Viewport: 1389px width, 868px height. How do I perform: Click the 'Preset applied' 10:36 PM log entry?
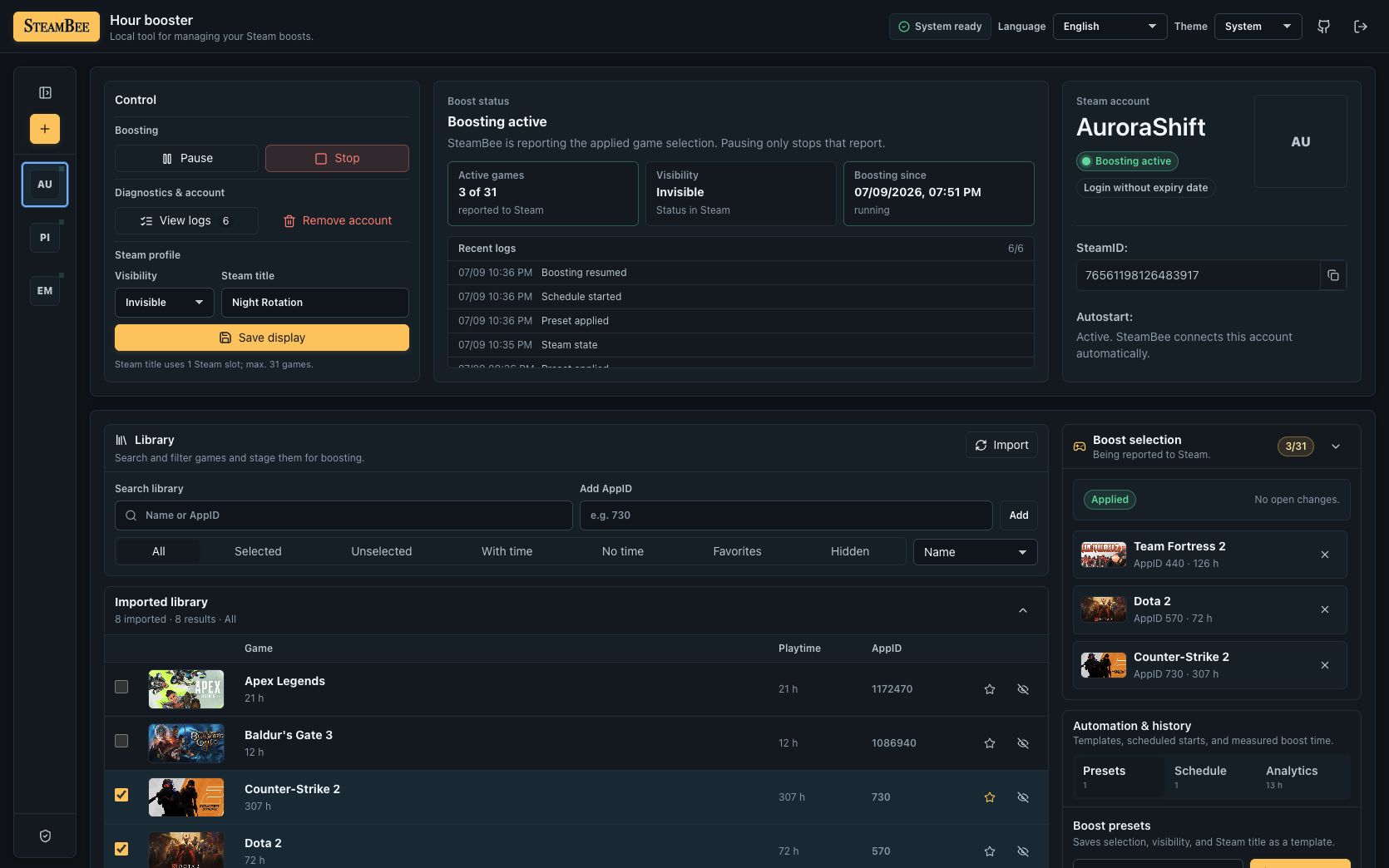tap(741, 321)
